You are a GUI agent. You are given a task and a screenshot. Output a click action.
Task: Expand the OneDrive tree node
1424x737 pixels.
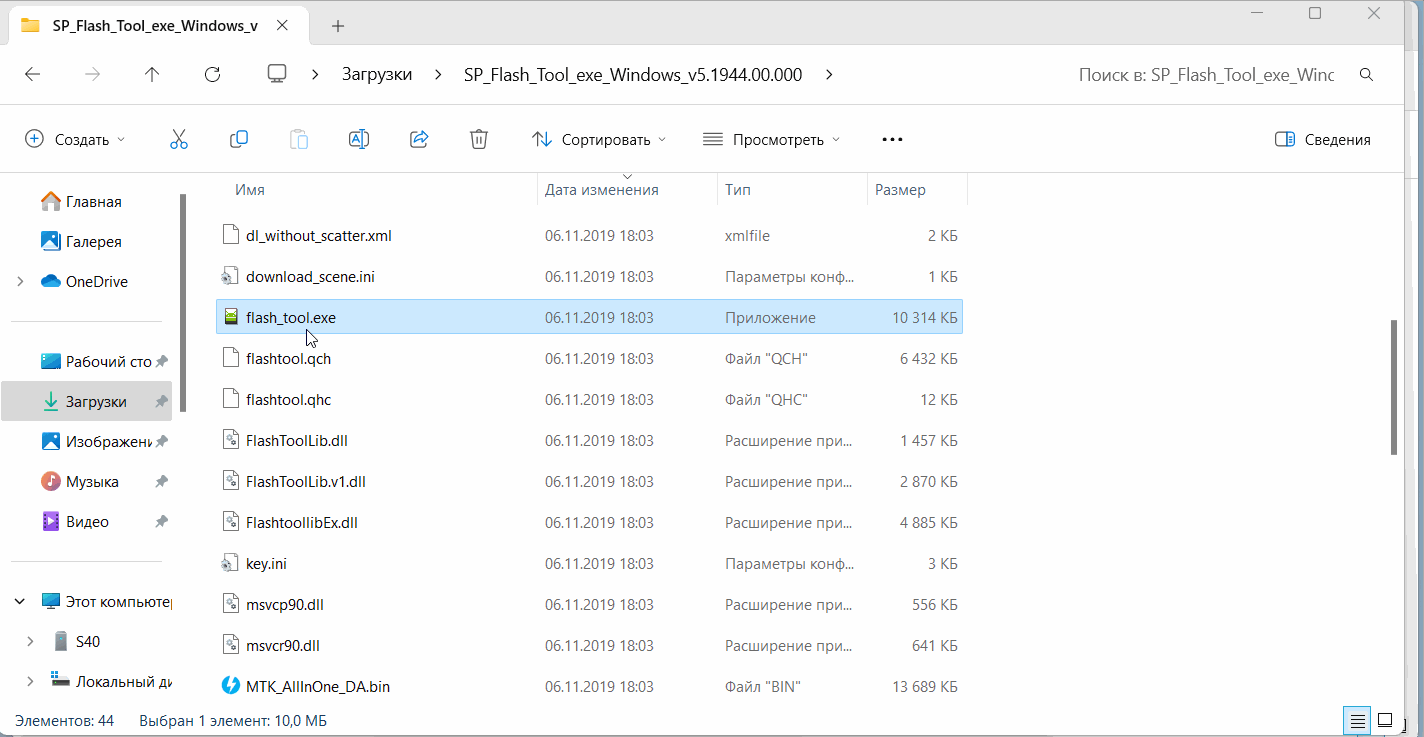coord(20,282)
